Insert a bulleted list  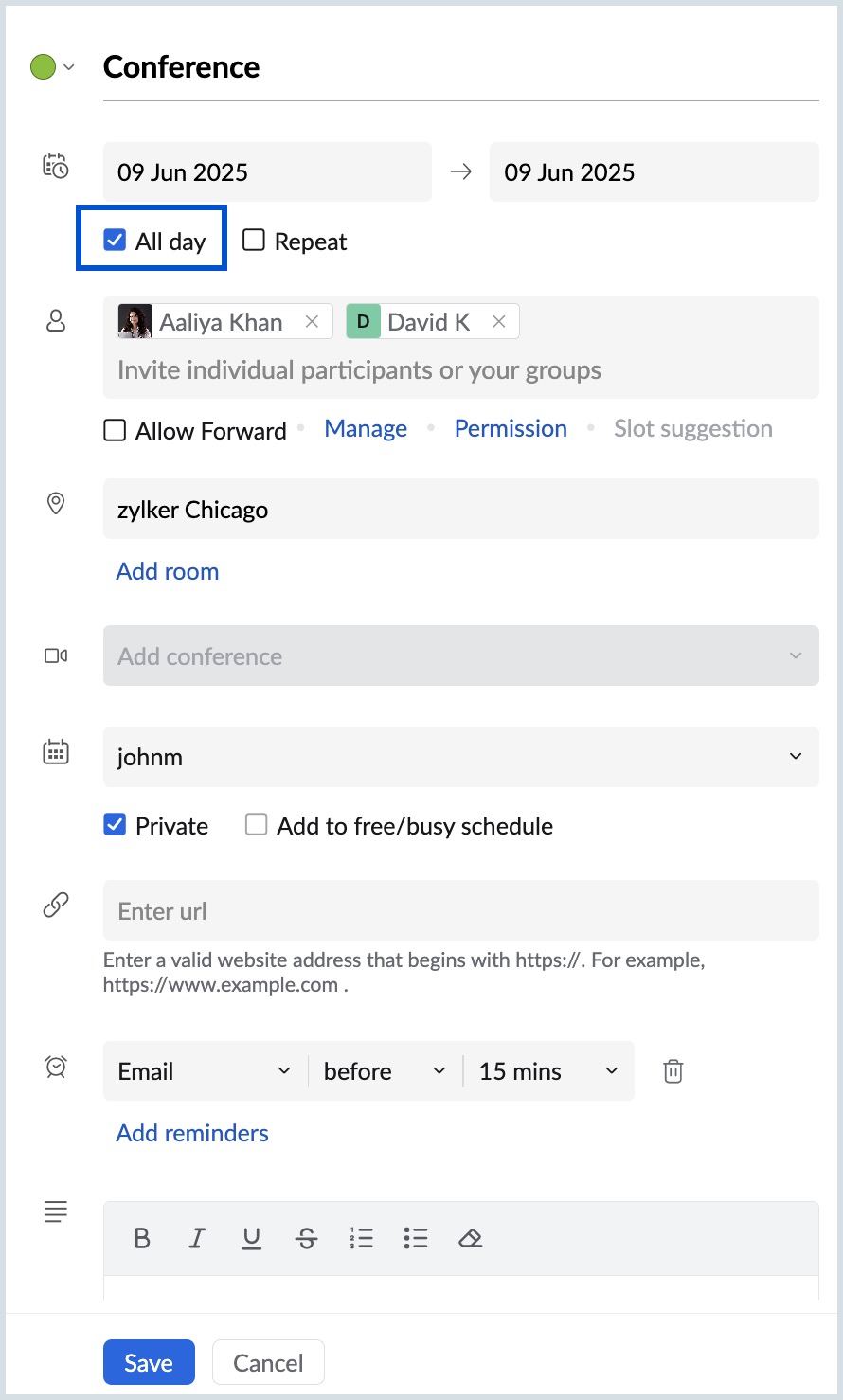pyautogui.click(x=416, y=1238)
